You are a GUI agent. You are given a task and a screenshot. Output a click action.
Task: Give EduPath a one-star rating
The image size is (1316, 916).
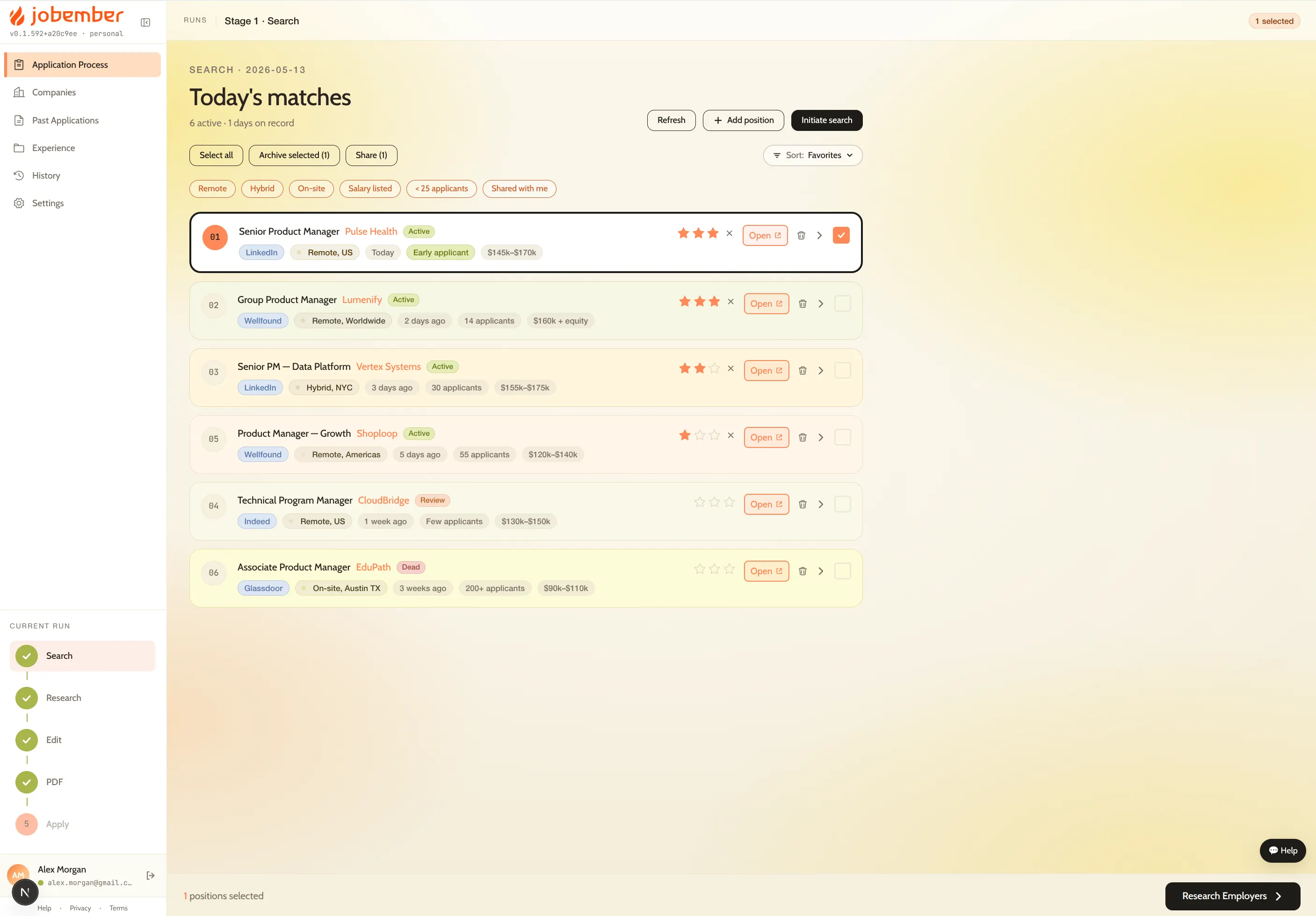pos(699,569)
